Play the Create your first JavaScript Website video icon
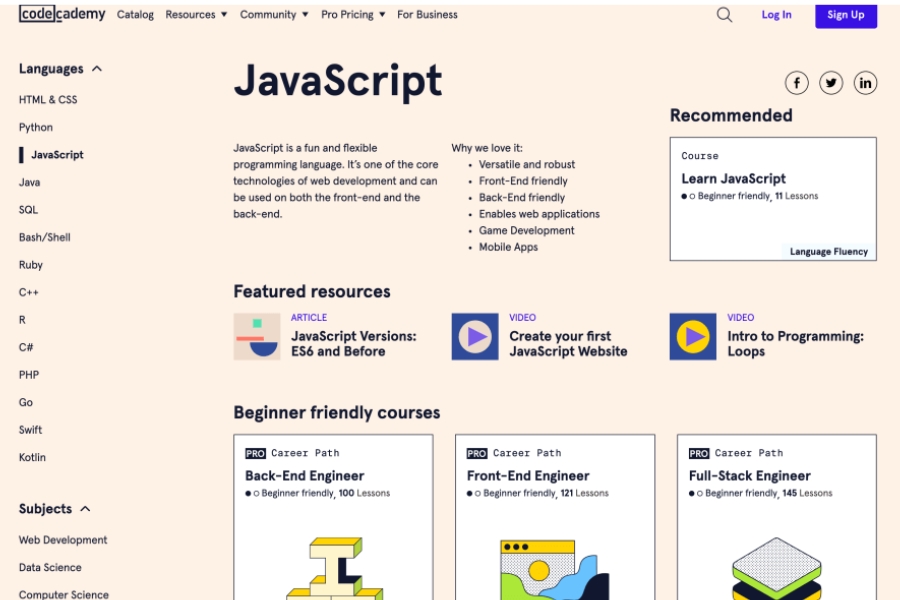900x600 pixels. click(x=475, y=336)
